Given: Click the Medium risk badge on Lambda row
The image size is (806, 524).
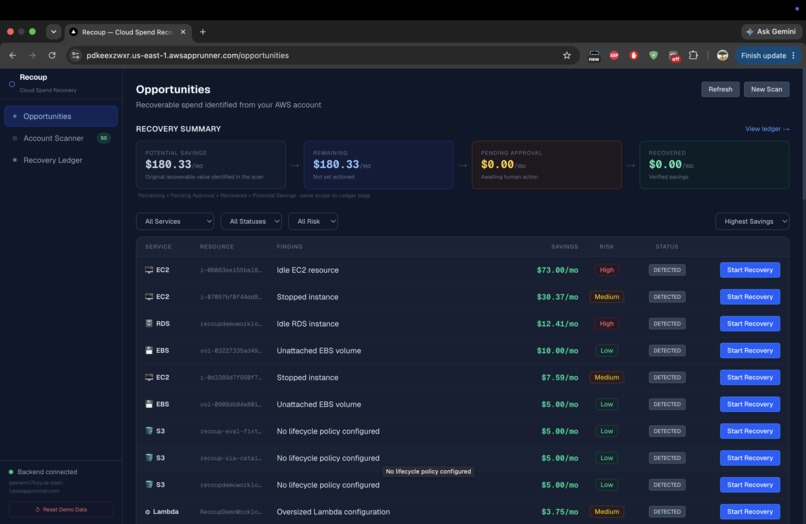Looking at the screenshot, I should pyautogui.click(x=607, y=512).
